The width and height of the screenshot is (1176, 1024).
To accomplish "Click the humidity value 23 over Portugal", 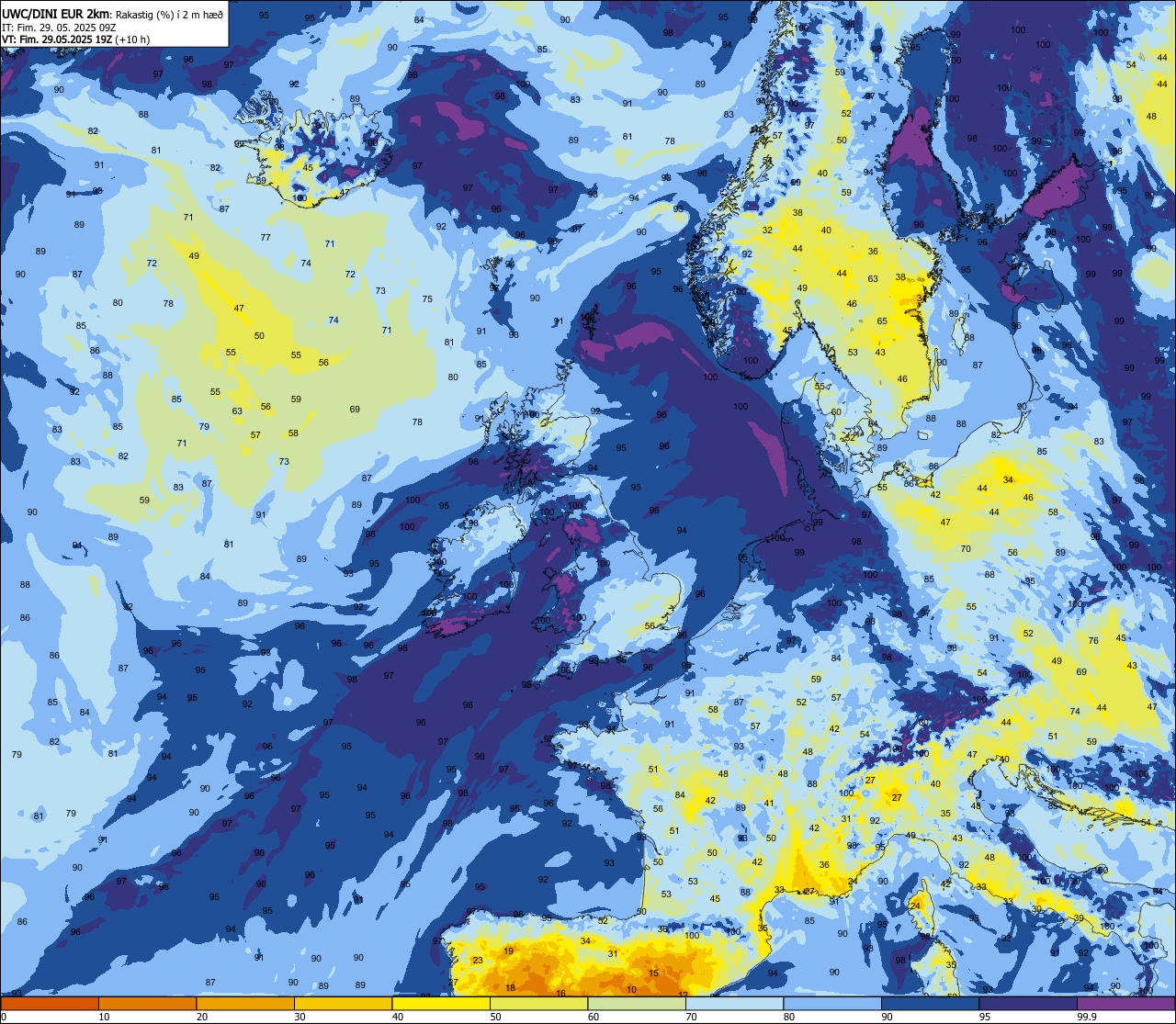I will click(478, 961).
